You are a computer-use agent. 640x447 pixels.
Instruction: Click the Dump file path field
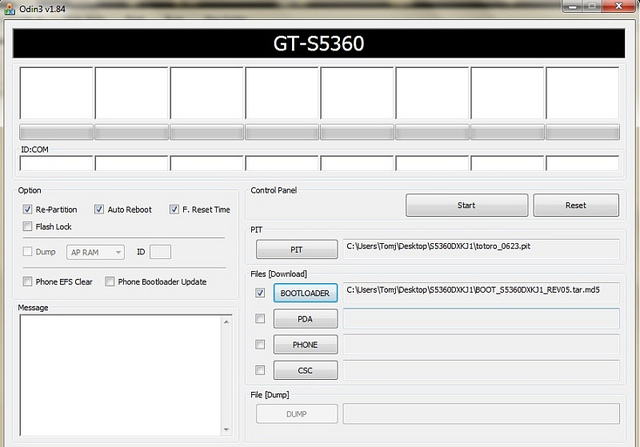(481, 414)
